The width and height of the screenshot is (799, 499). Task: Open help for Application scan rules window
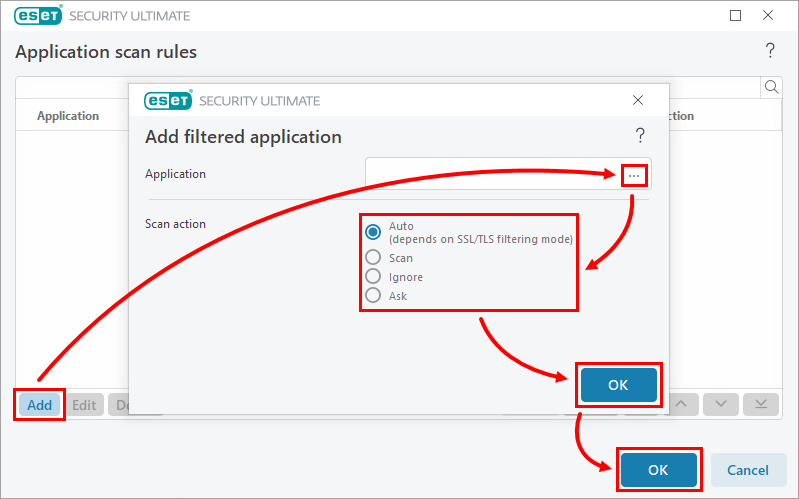[x=769, y=51]
